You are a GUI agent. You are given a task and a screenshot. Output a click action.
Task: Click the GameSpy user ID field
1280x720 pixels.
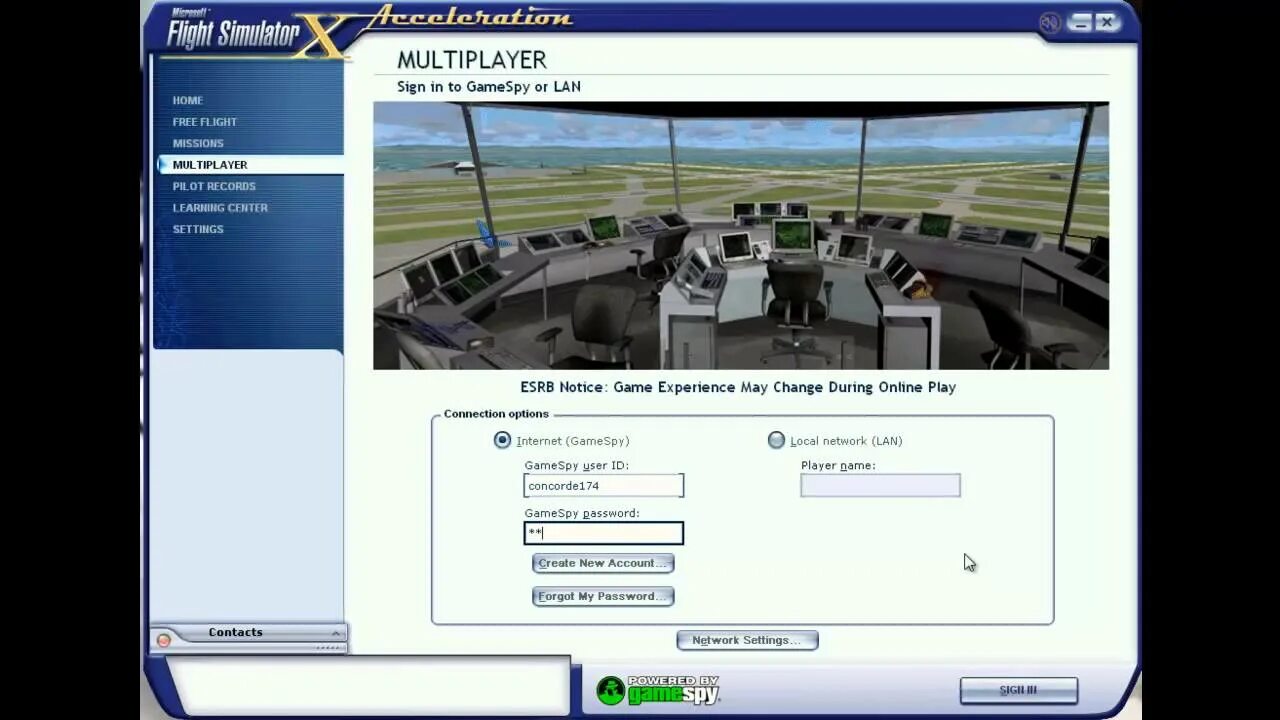pyautogui.click(x=604, y=486)
